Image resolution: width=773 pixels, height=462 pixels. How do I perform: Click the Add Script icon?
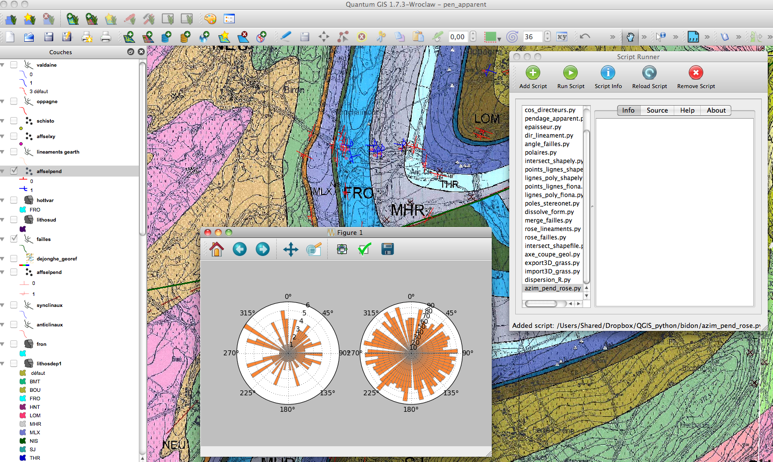[x=532, y=74]
